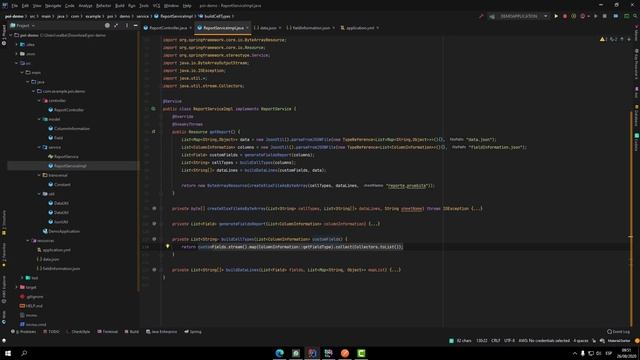Click the build hammer icon
The width and height of the screenshot is (640, 360).
(481, 16)
